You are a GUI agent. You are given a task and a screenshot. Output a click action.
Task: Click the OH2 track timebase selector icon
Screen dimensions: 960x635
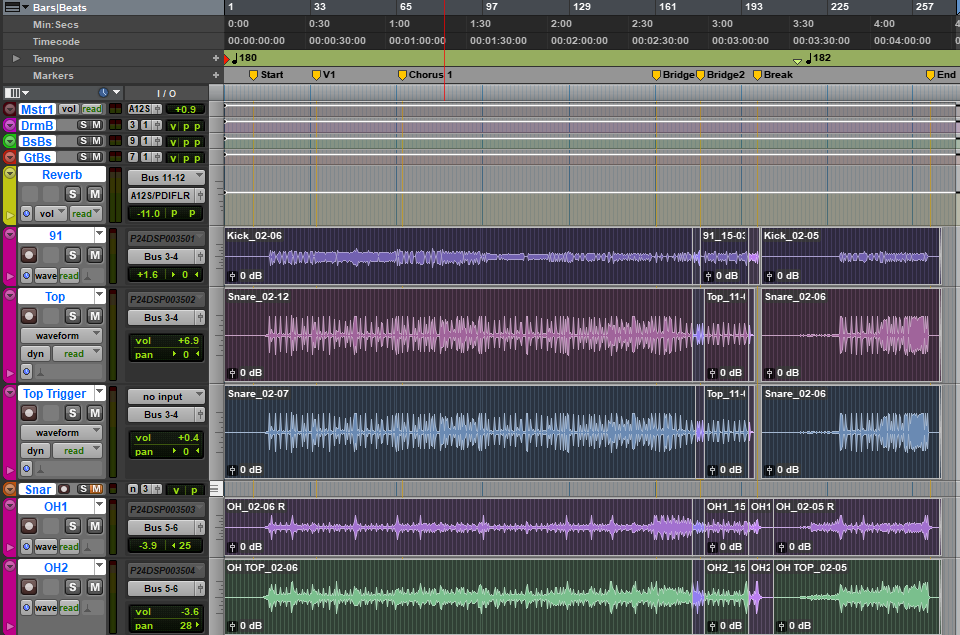pyautogui.click(x=26, y=607)
